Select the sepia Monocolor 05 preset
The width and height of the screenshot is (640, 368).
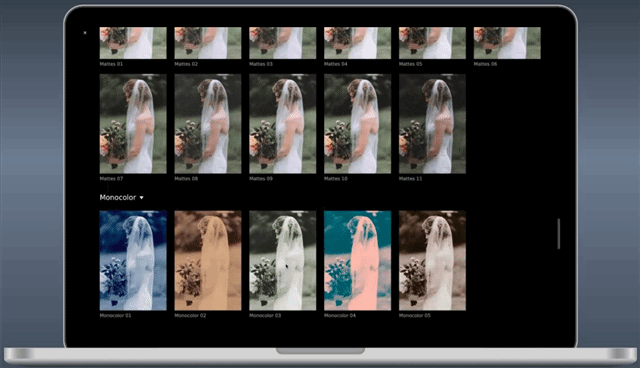pos(432,260)
